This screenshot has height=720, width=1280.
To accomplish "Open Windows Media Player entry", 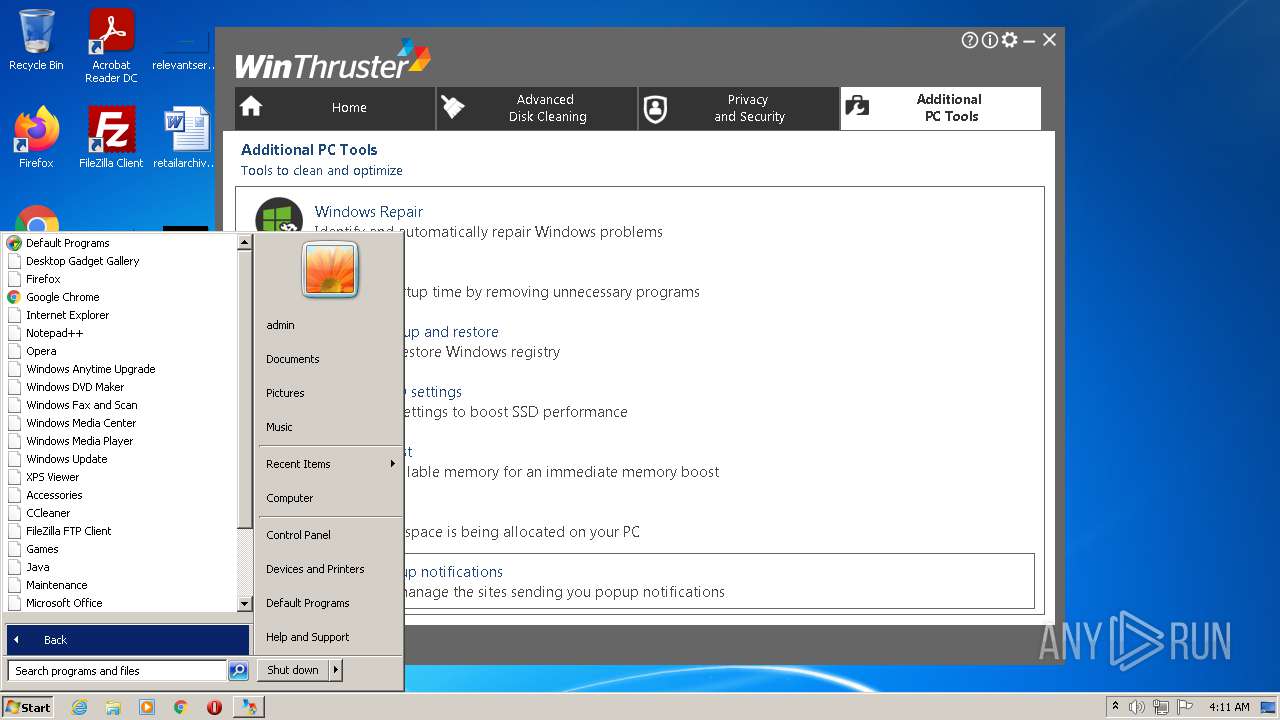I will point(120,441).
